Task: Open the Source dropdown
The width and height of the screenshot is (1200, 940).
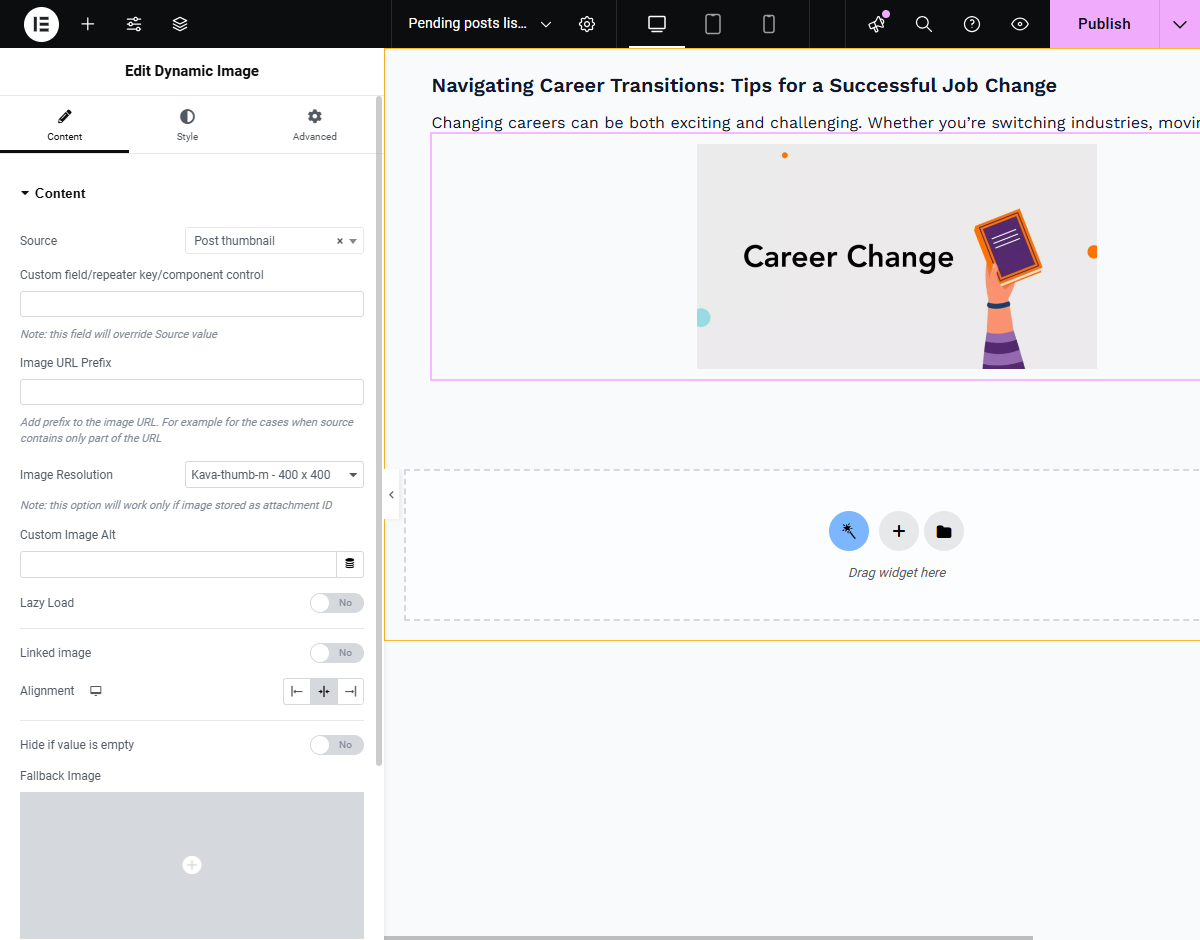Action: click(x=274, y=241)
